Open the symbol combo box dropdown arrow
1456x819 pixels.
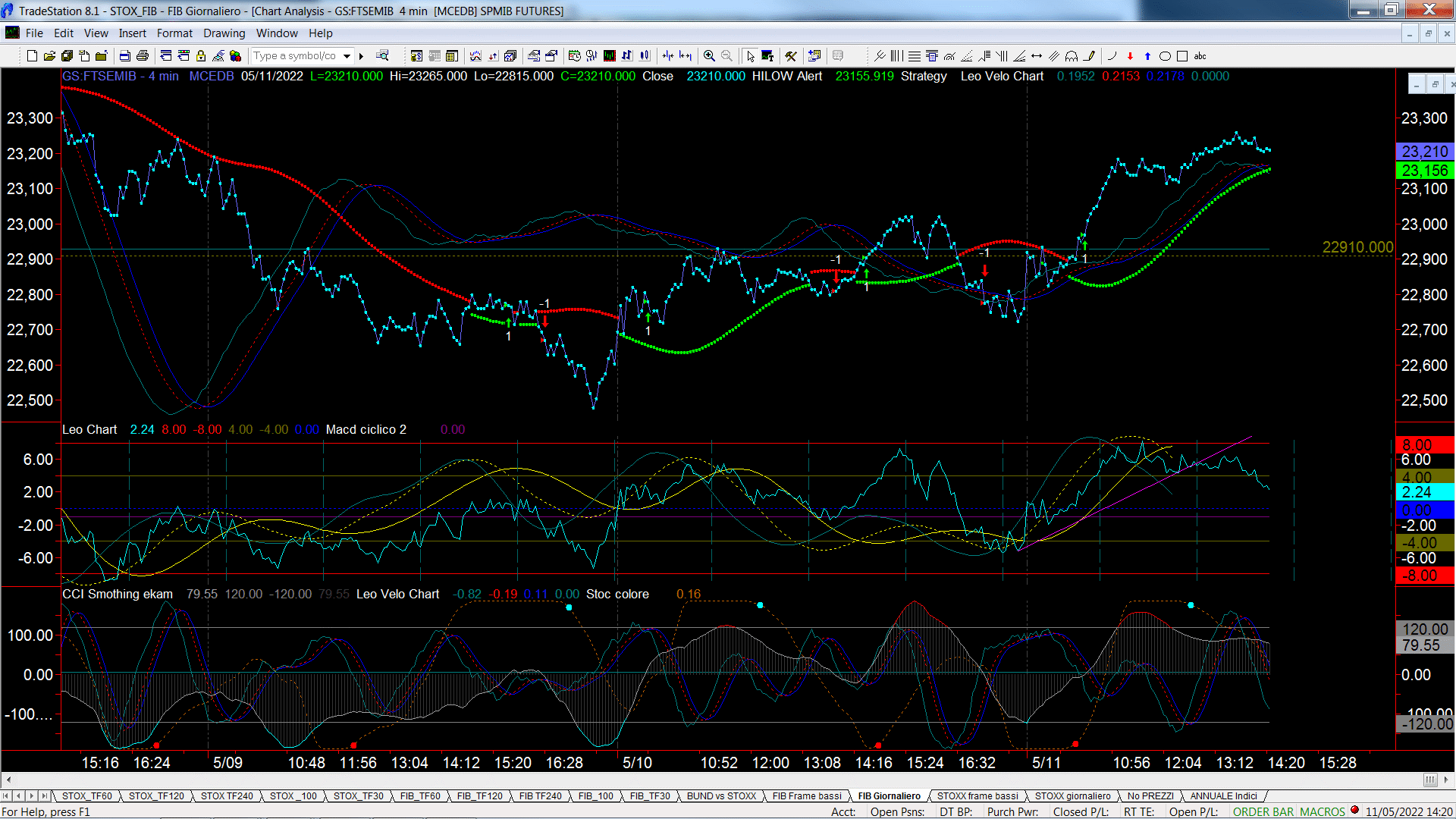pos(347,56)
